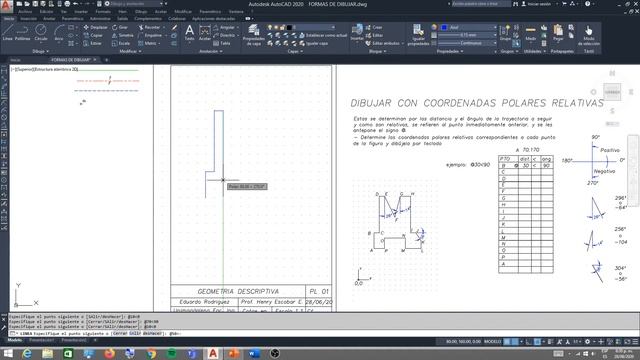Expand the Dibujo panel

click(x=40, y=51)
